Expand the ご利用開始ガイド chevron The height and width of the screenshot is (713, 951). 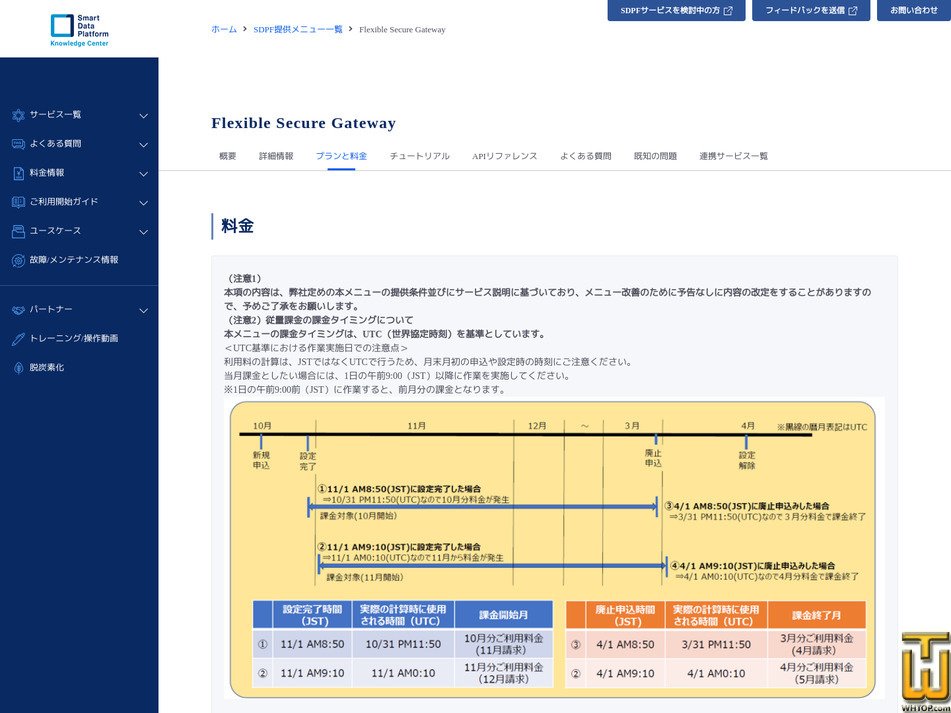coord(144,203)
